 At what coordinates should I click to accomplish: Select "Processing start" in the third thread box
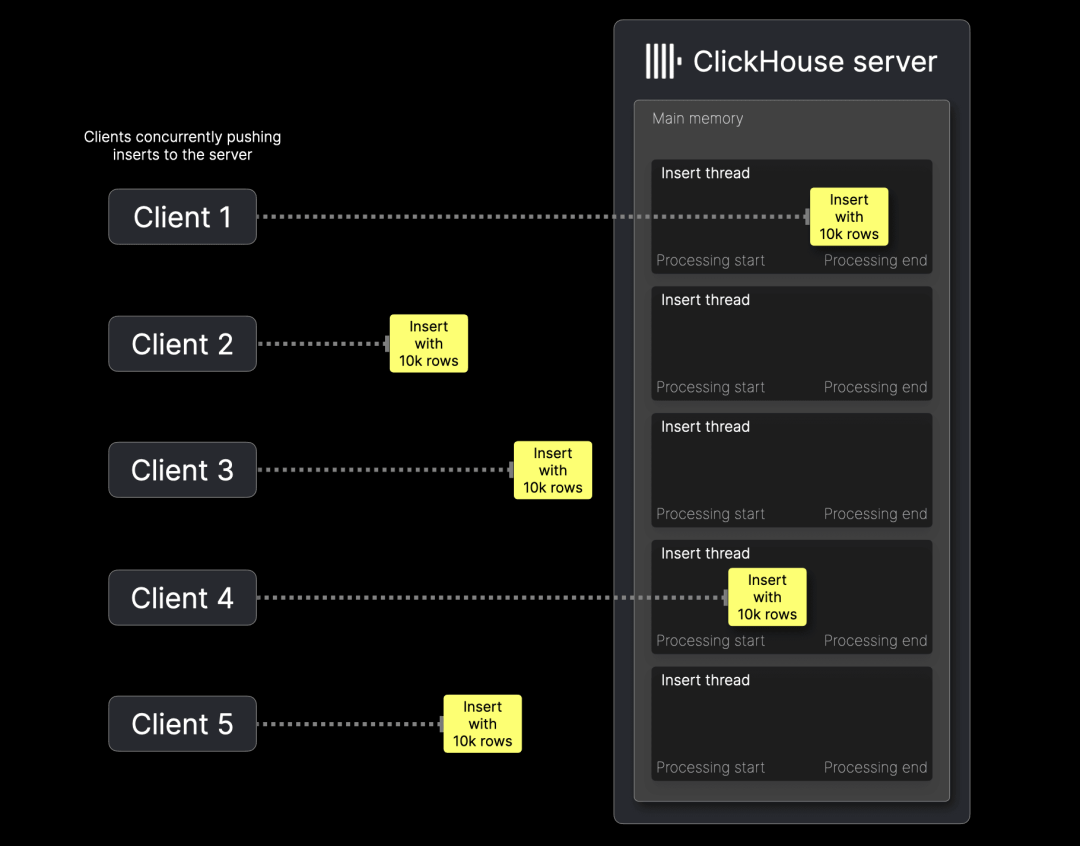pyautogui.click(x=710, y=514)
